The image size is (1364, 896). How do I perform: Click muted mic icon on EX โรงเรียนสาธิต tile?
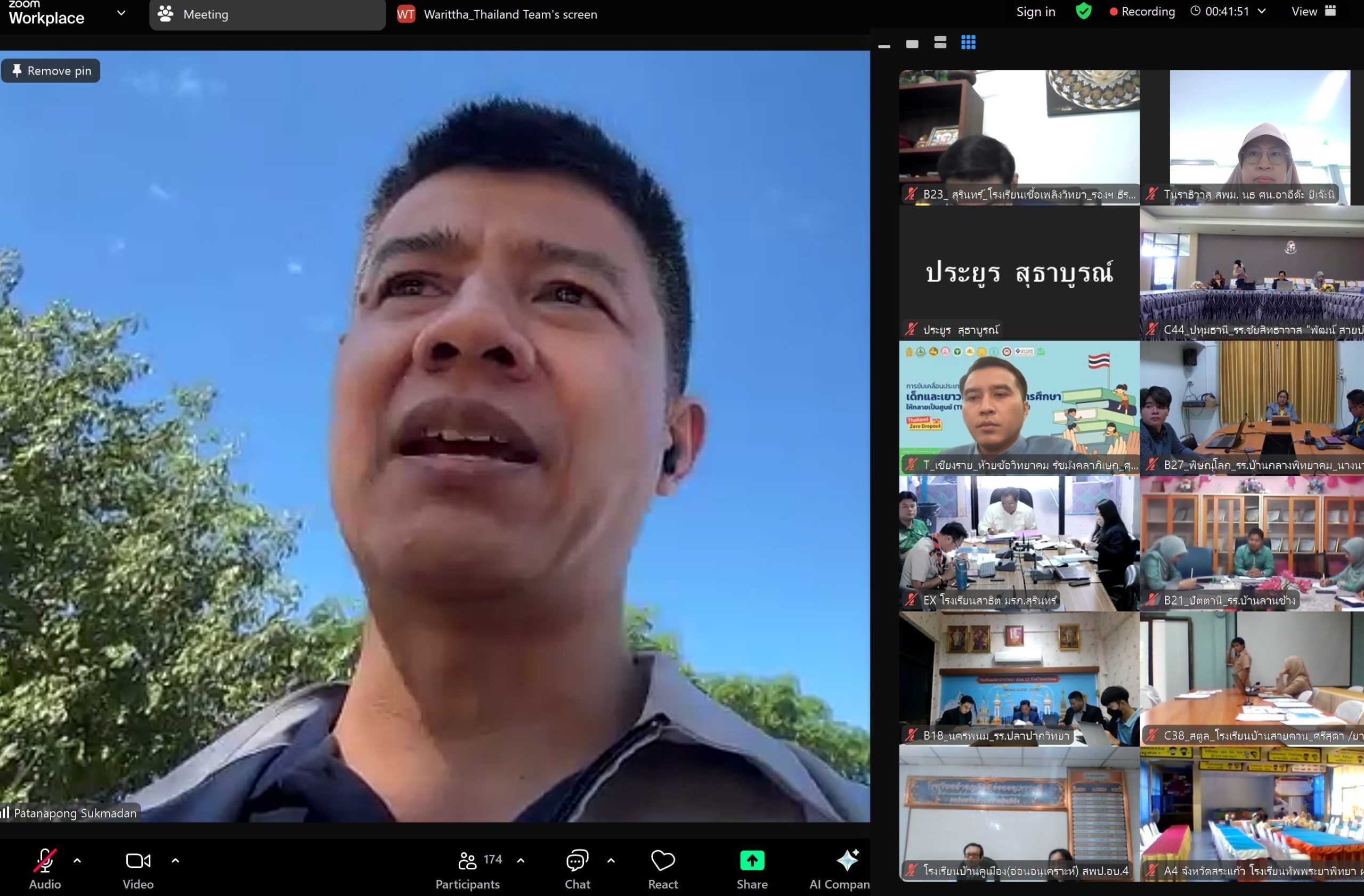(911, 599)
